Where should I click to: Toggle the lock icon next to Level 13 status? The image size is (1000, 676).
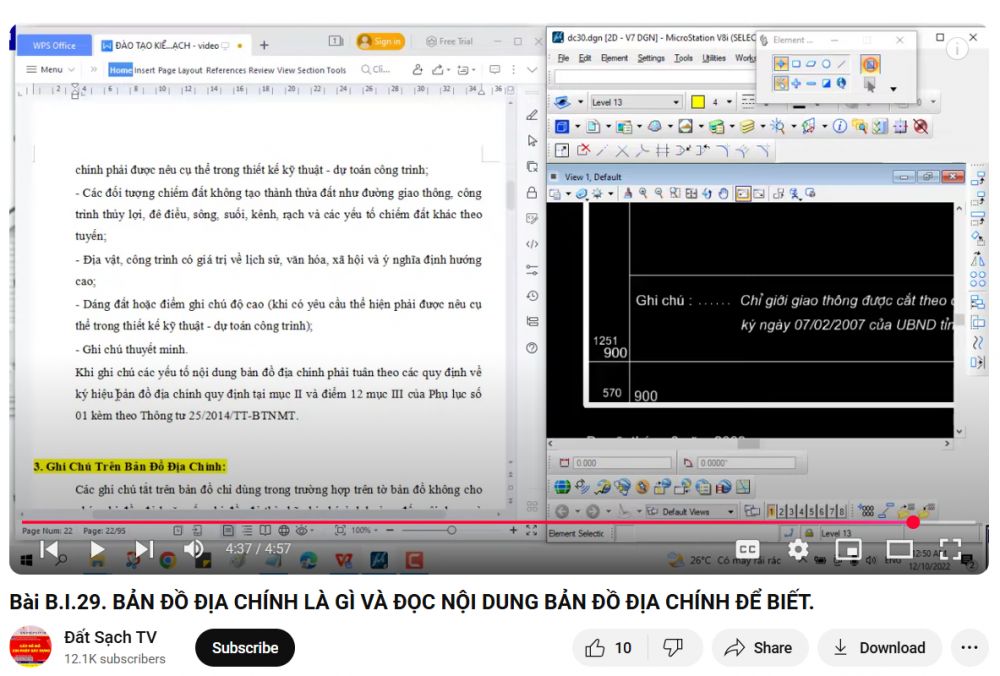click(809, 532)
